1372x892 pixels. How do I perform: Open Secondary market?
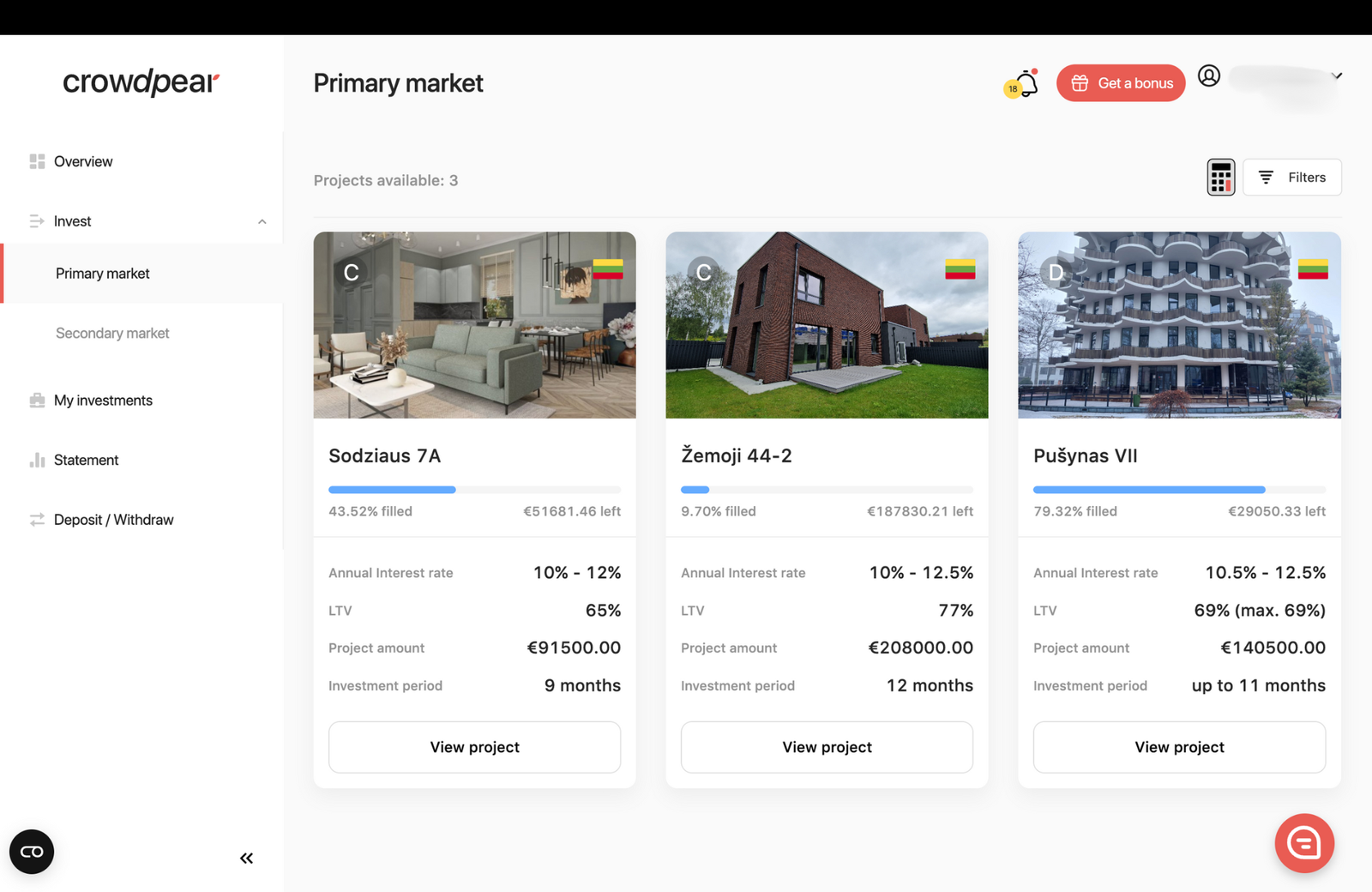(112, 333)
